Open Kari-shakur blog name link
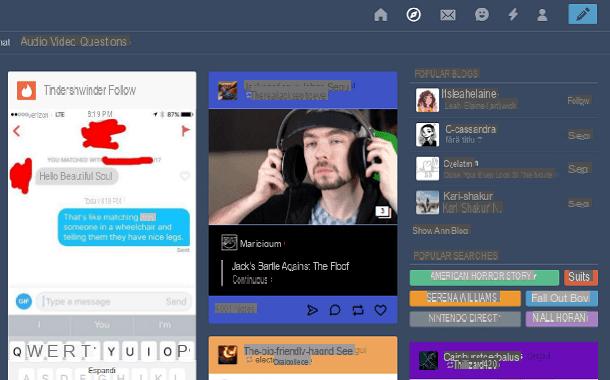 [x=468, y=196]
